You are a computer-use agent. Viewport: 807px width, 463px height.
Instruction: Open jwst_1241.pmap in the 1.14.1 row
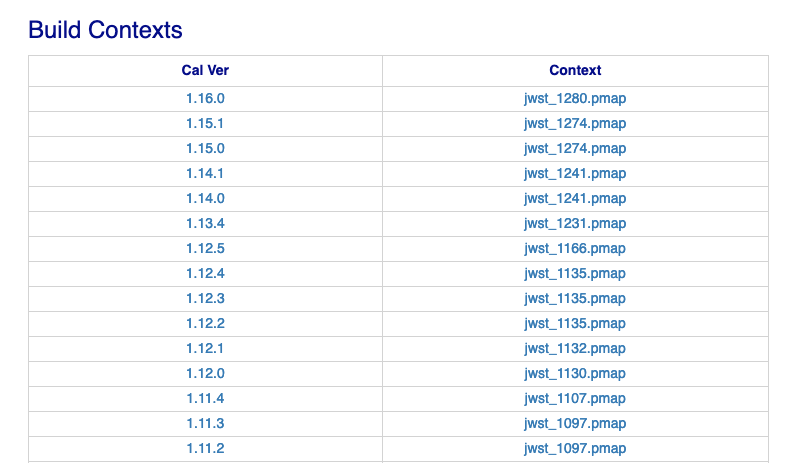click(575, 173)
